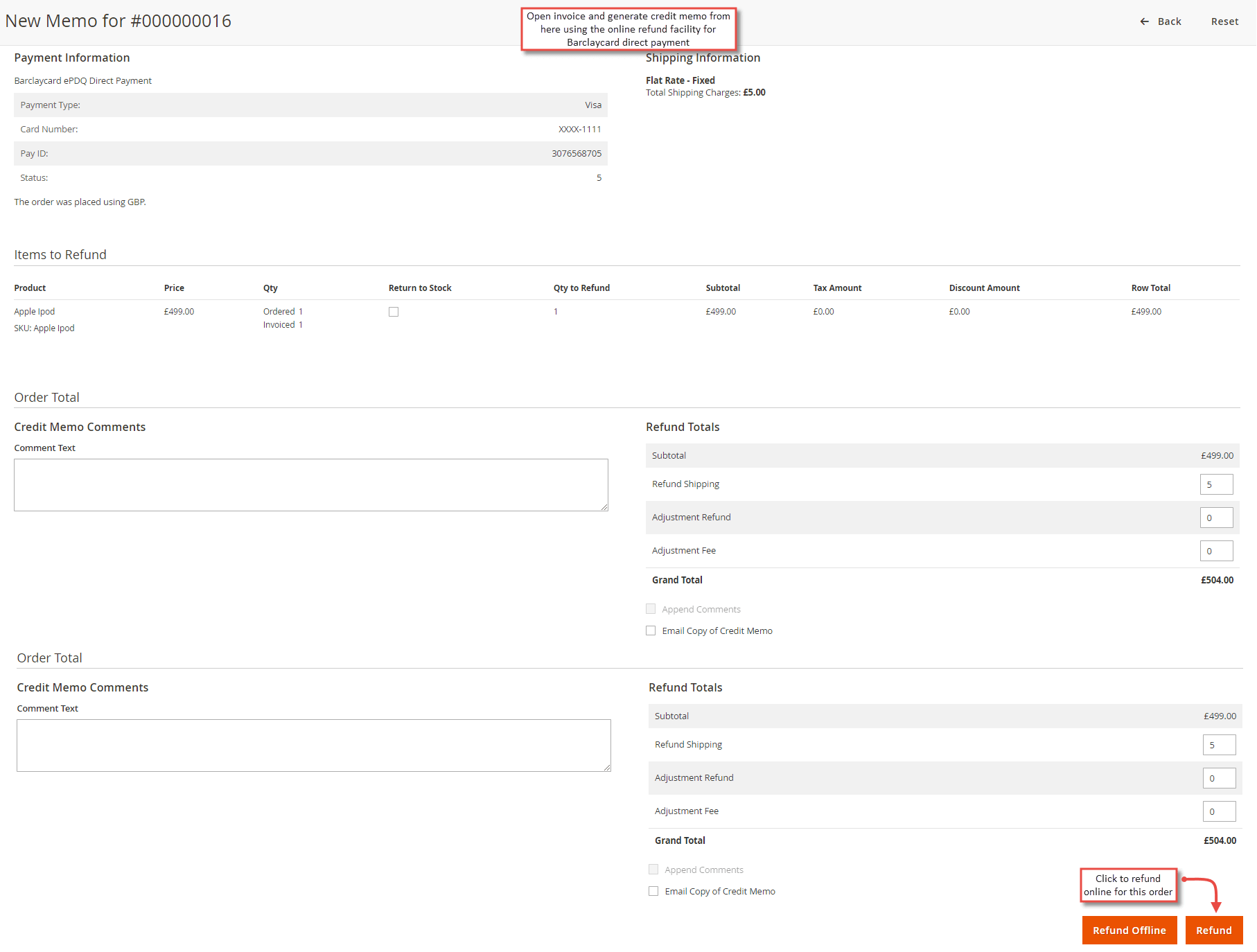Click the Apple Ipod product name
1257x952 pixels.
tap(35, 312)
